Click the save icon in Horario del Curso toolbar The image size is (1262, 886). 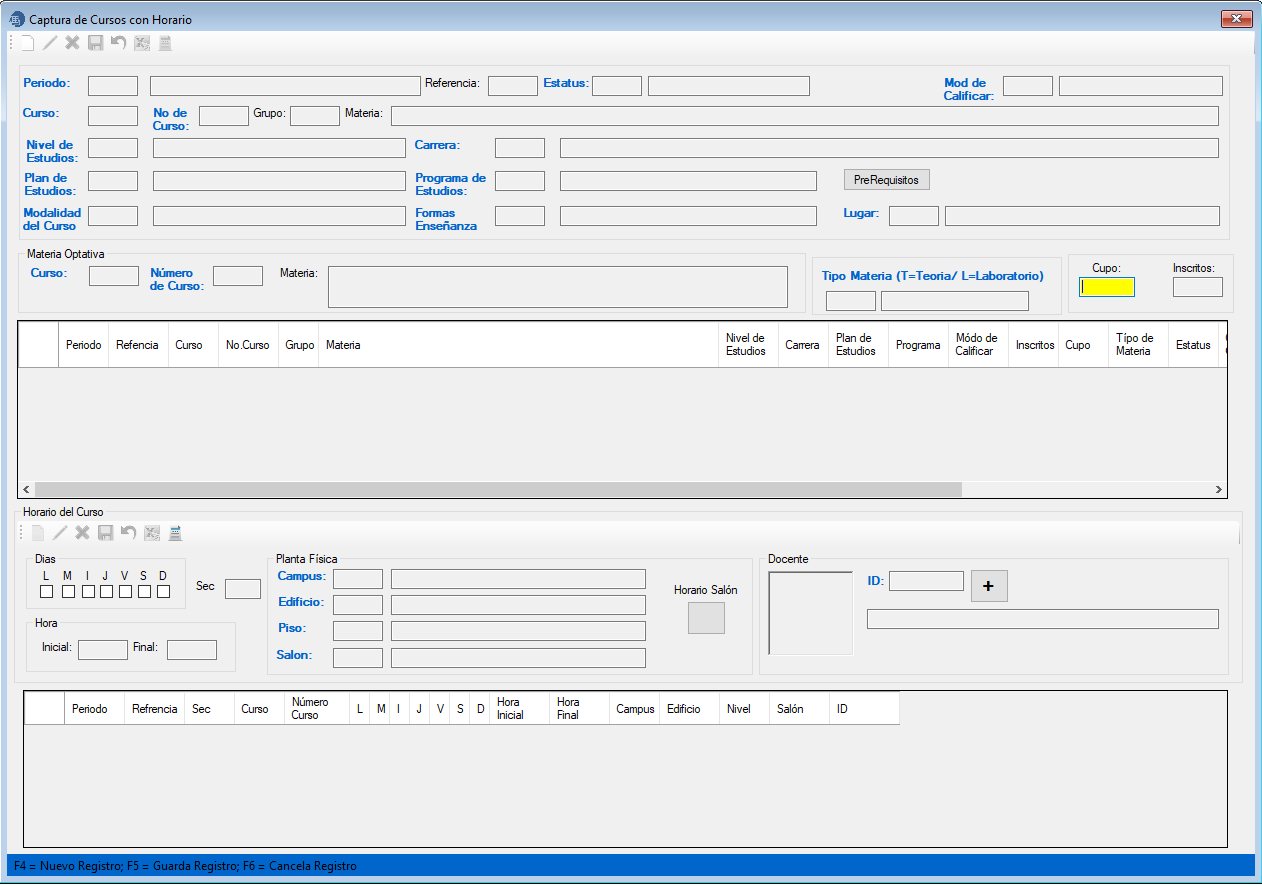tap(105, 533)
